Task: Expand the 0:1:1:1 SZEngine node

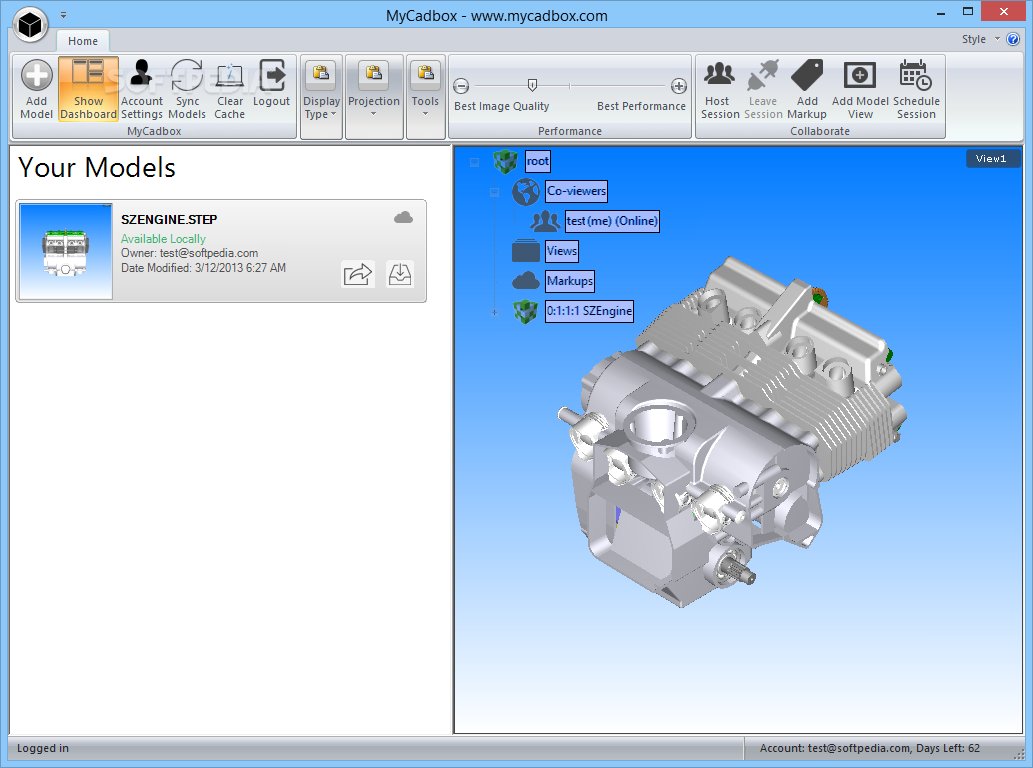Action: tap(495, 312)
